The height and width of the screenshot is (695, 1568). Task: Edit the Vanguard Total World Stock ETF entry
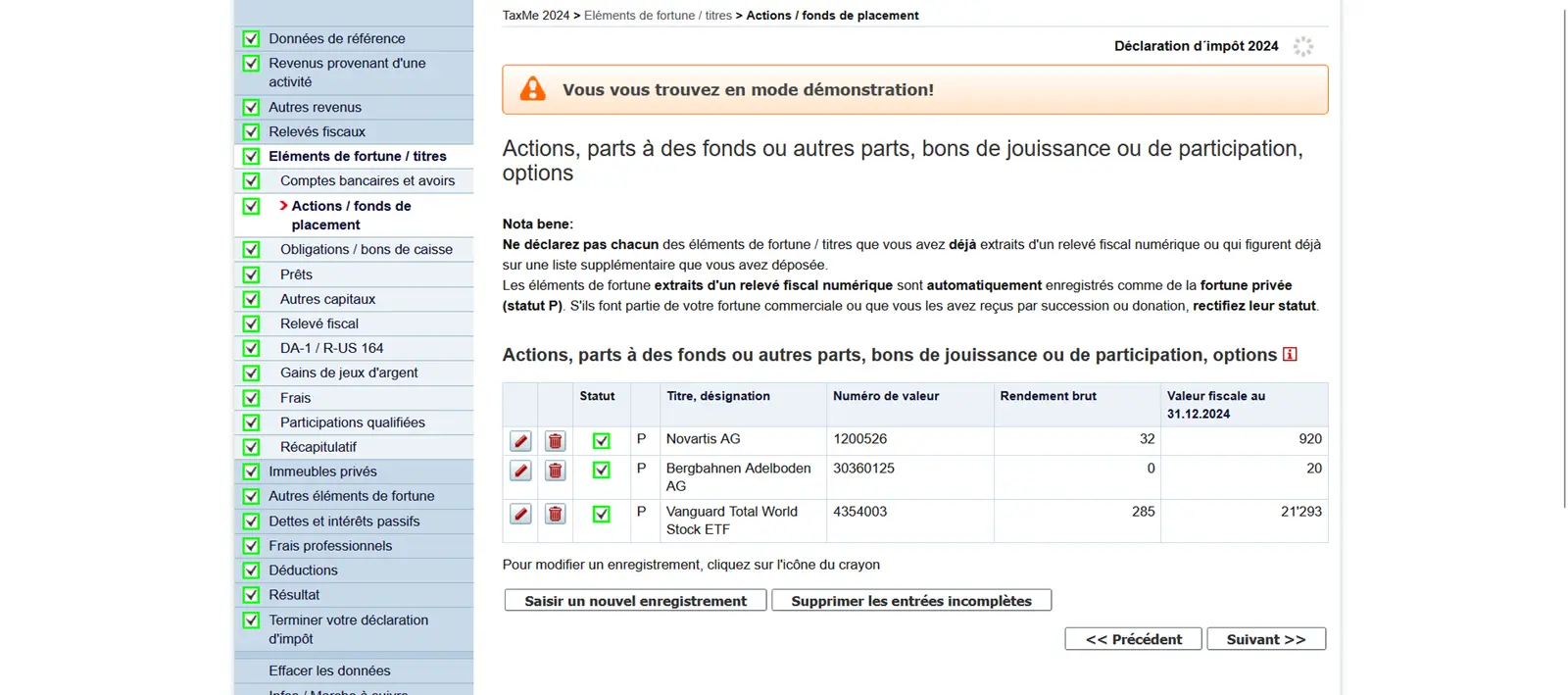click(520, 514)
